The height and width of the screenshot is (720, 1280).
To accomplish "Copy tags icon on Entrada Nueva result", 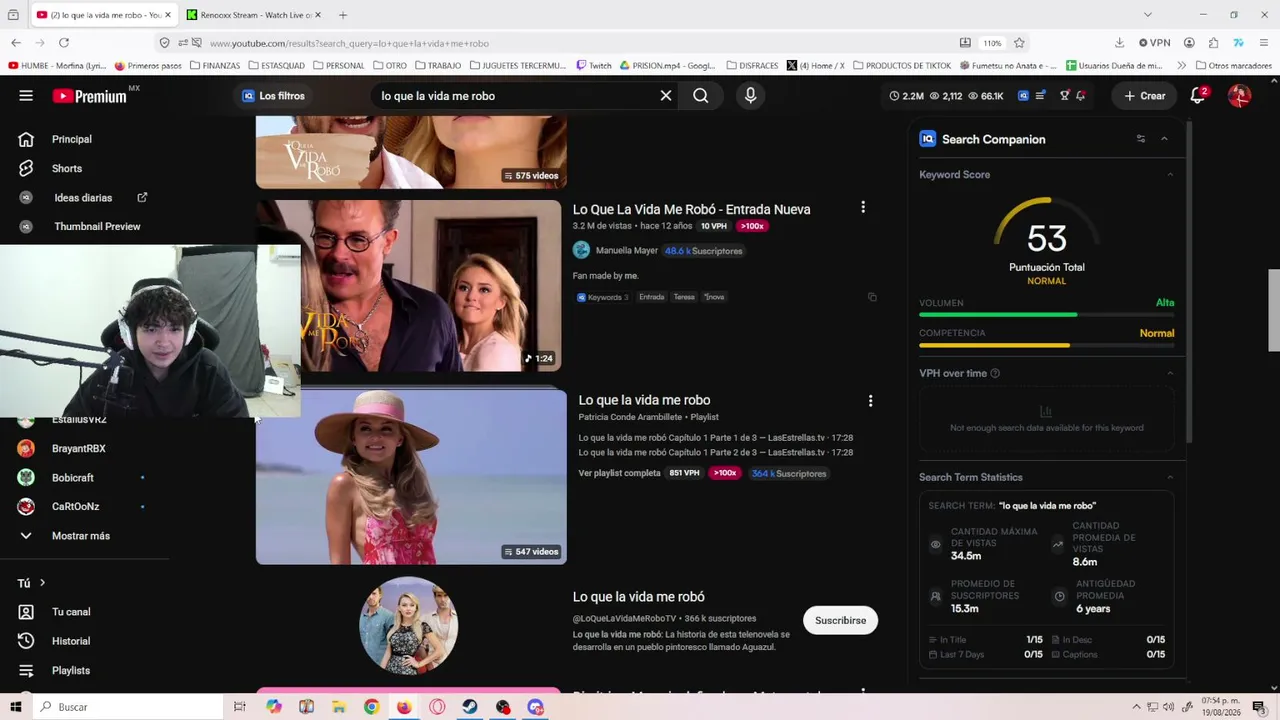I will 872,297.
